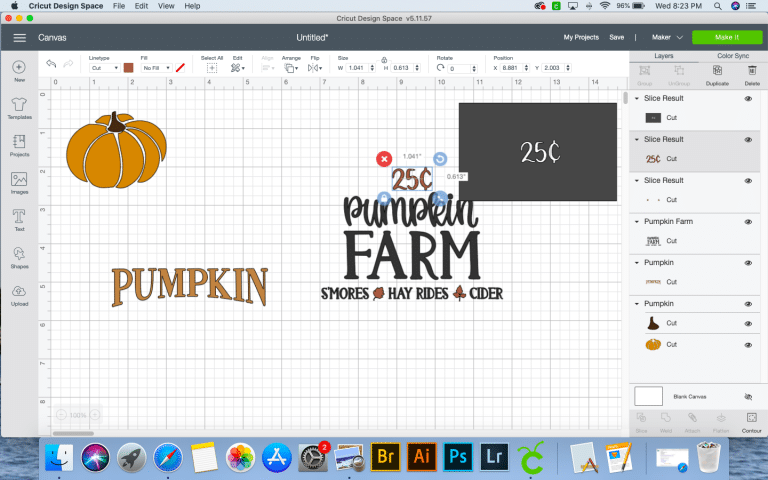The image size is (768, 480).
Task: Click the Select All icon
Action: pyautogui.click(x=212, y=68)
